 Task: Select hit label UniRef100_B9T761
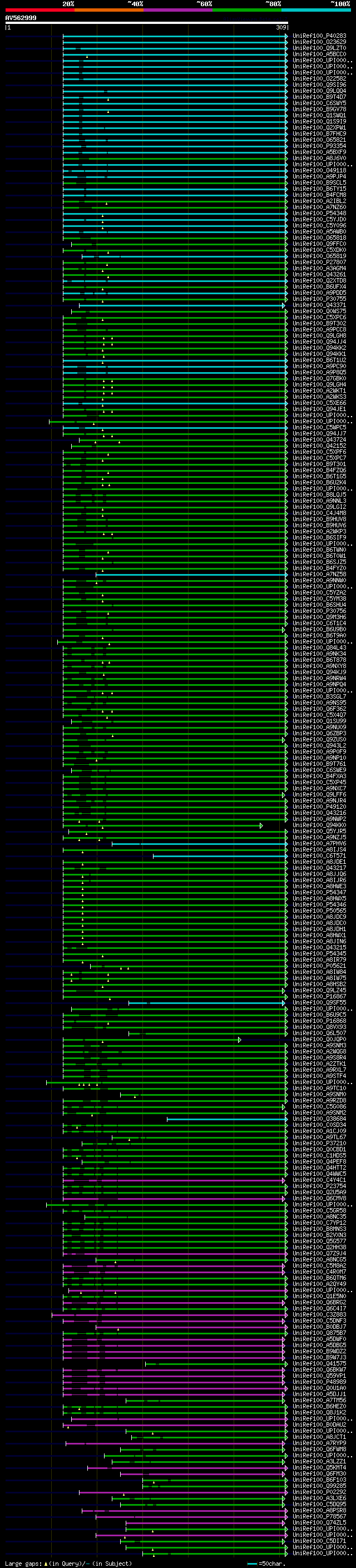(319, 764)
